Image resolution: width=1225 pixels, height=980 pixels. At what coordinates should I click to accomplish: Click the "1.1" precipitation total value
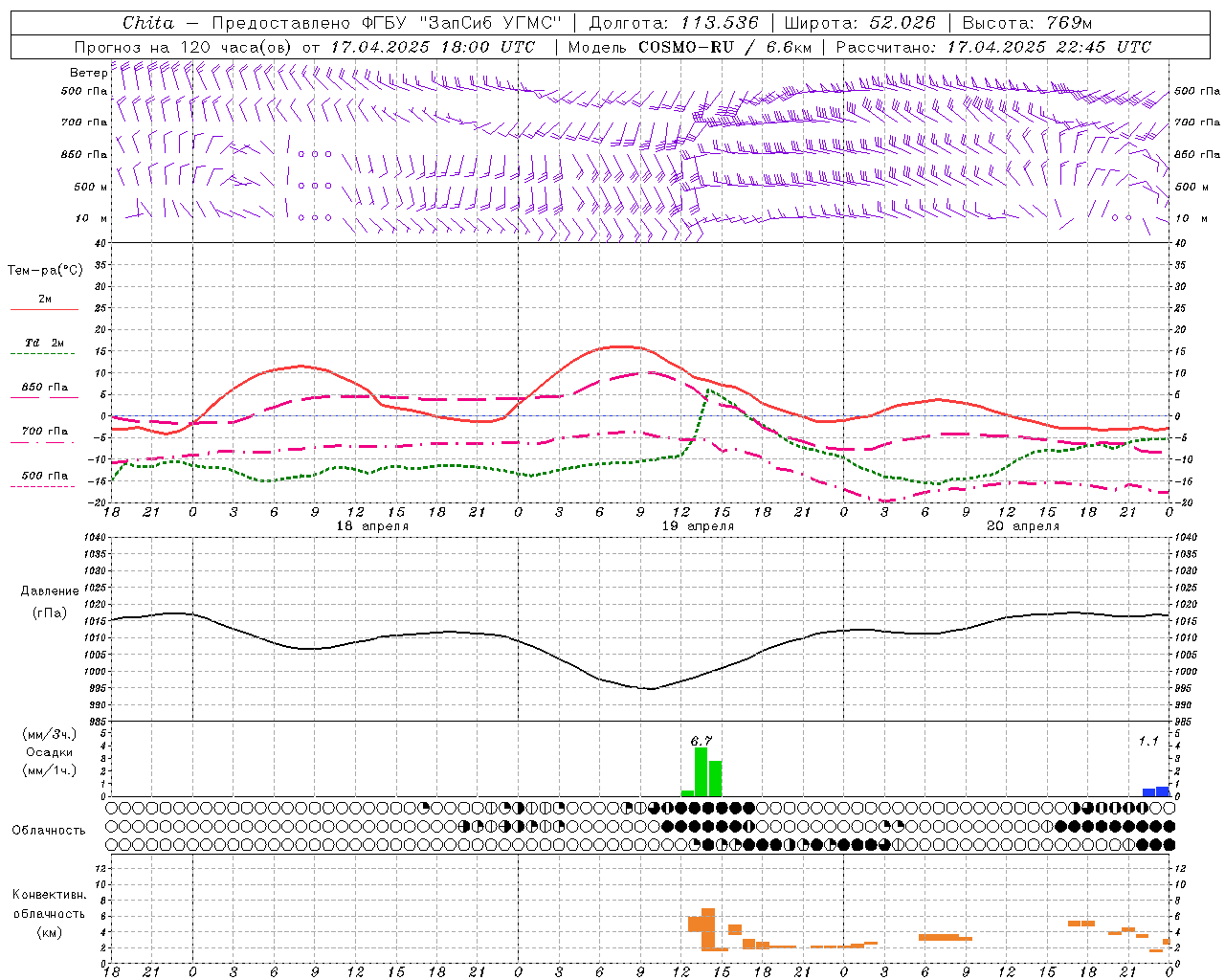(1148, 741)
